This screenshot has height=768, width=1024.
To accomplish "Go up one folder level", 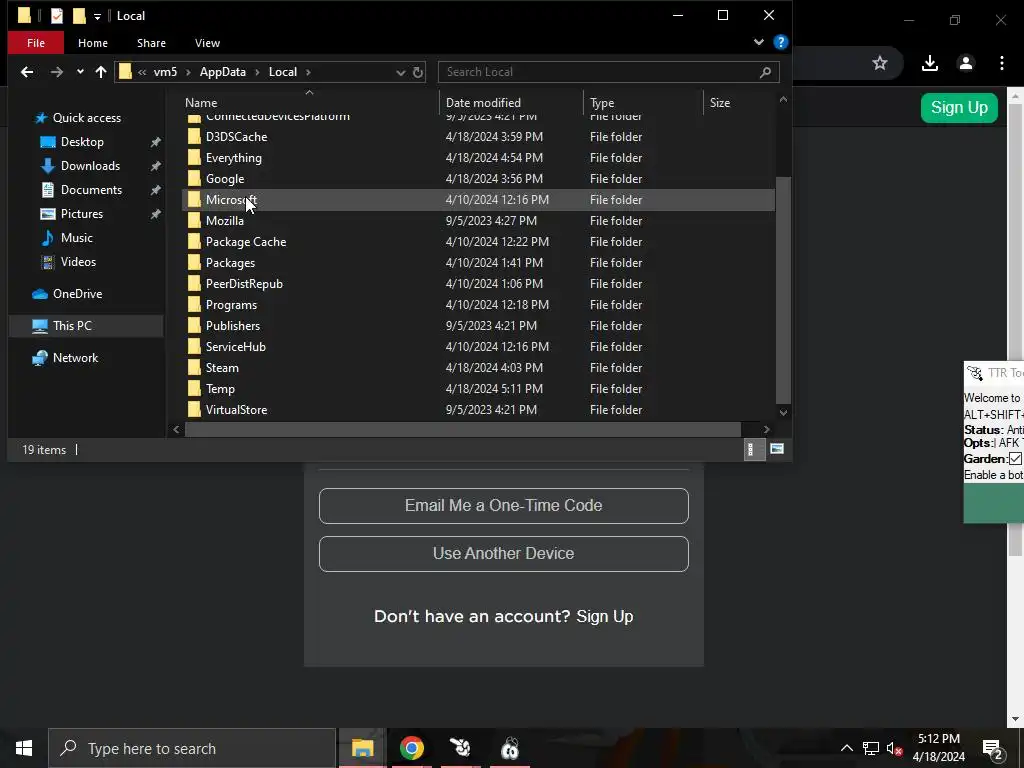I will click(101, 72).
